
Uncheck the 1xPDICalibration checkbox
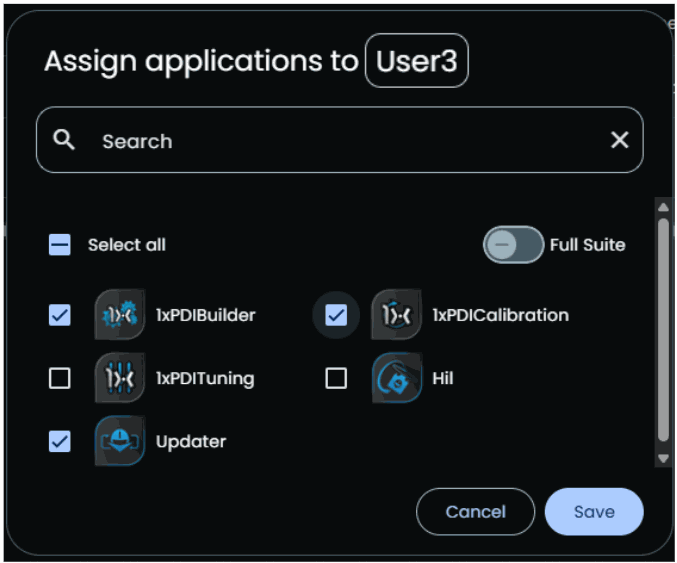(336, 315)
